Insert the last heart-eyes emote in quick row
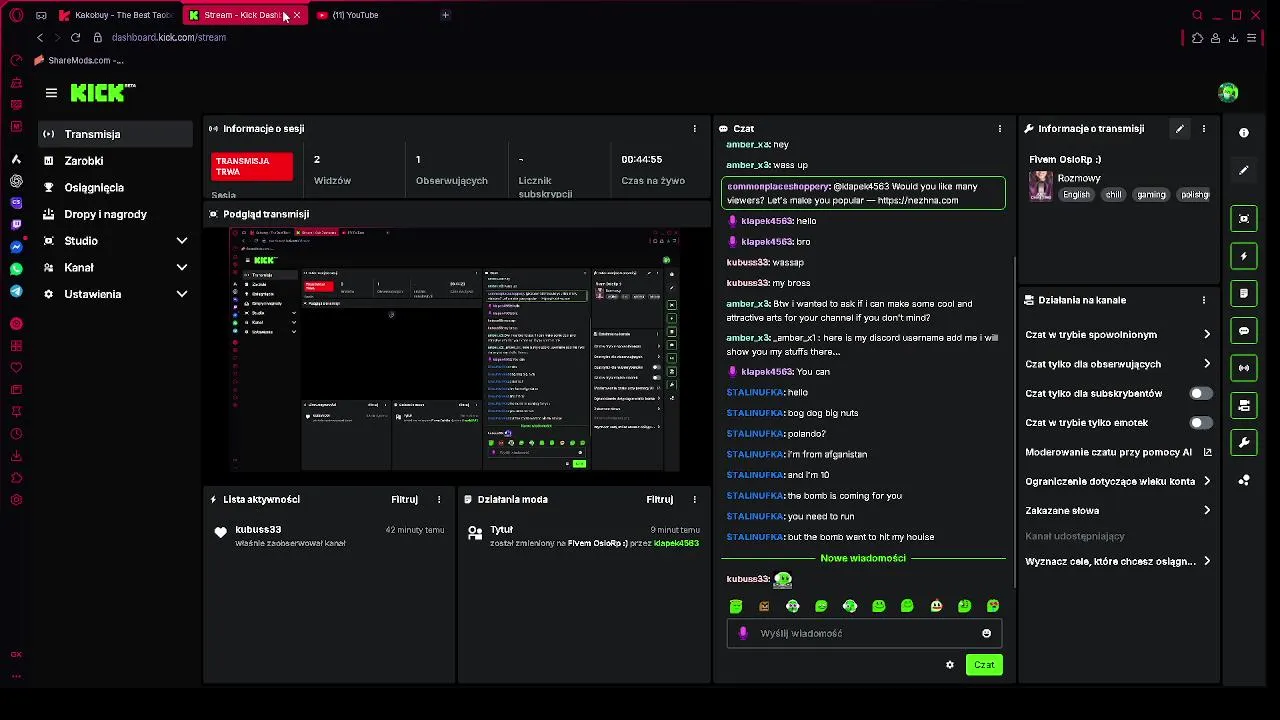 993,606
